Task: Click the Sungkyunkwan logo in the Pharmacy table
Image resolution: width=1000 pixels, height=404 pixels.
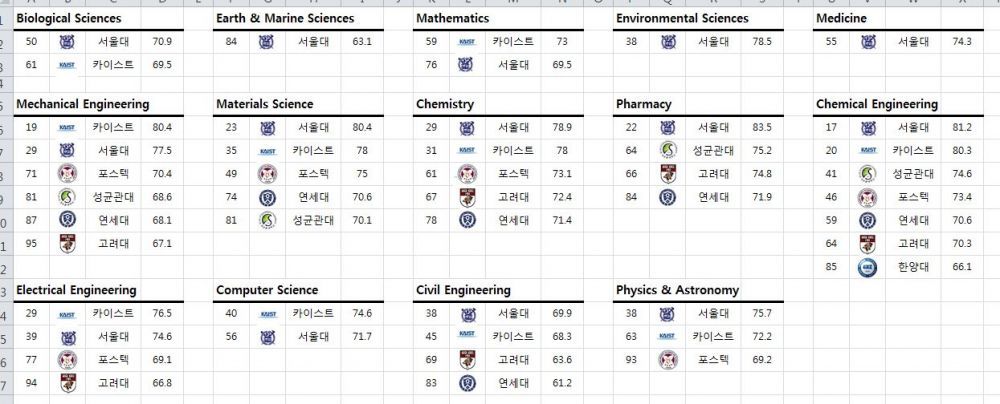Action: coord(667,151)
